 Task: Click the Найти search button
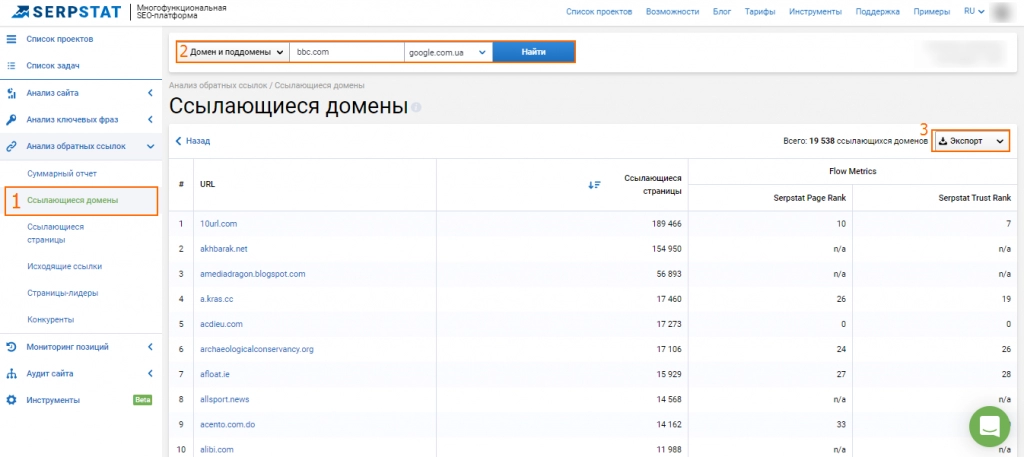(534, 52)
